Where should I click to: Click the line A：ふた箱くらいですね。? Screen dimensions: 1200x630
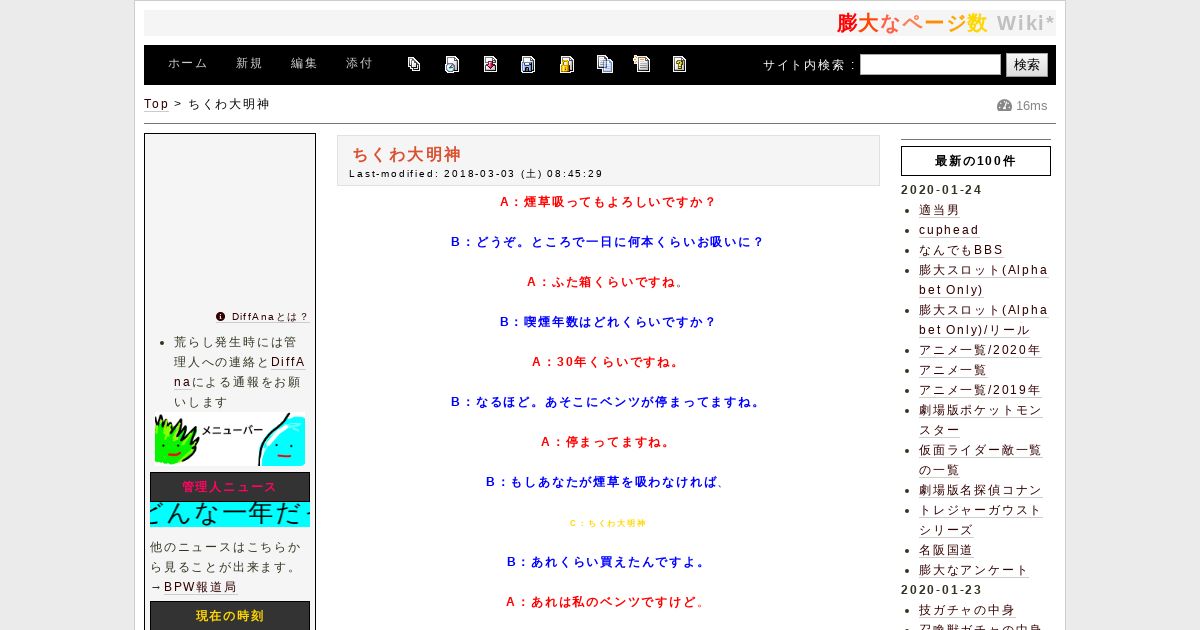(608, 282)
